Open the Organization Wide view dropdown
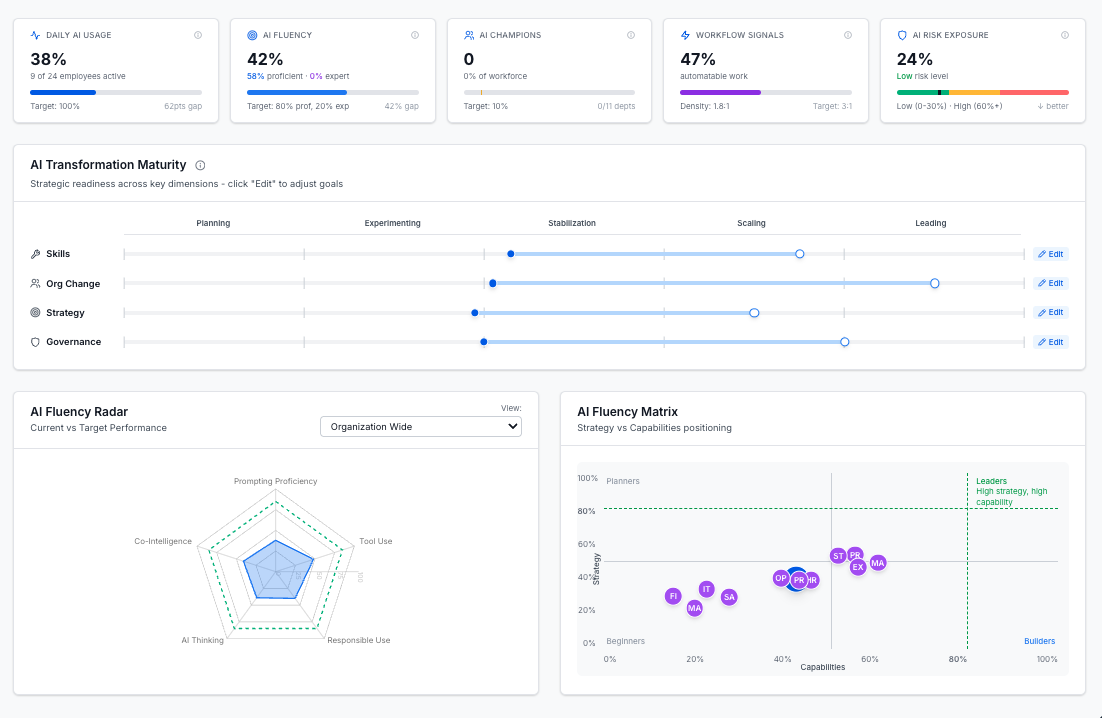1102x718 pixels. [x=421, y=426]
